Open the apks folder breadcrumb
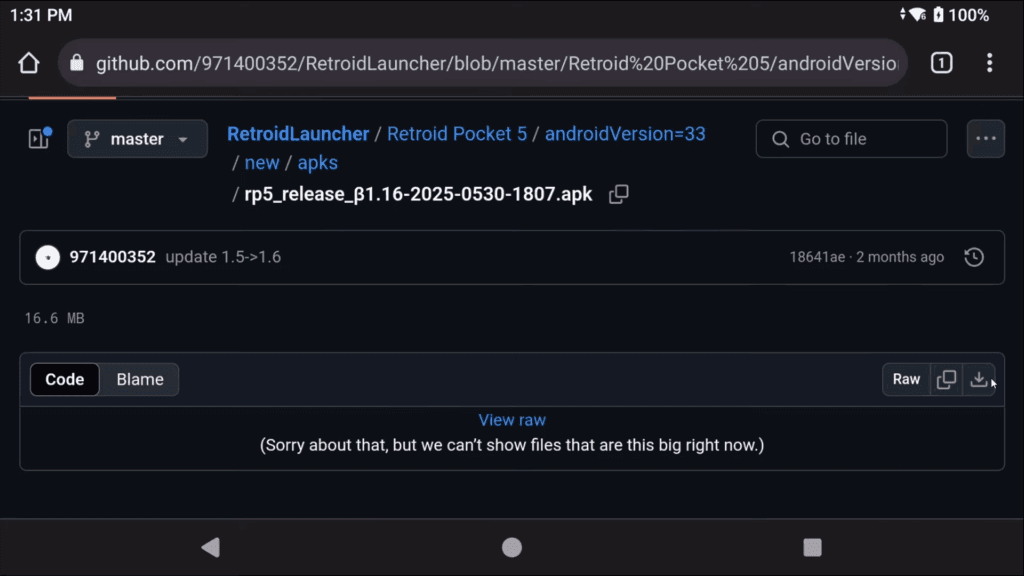 pos(317,163)
